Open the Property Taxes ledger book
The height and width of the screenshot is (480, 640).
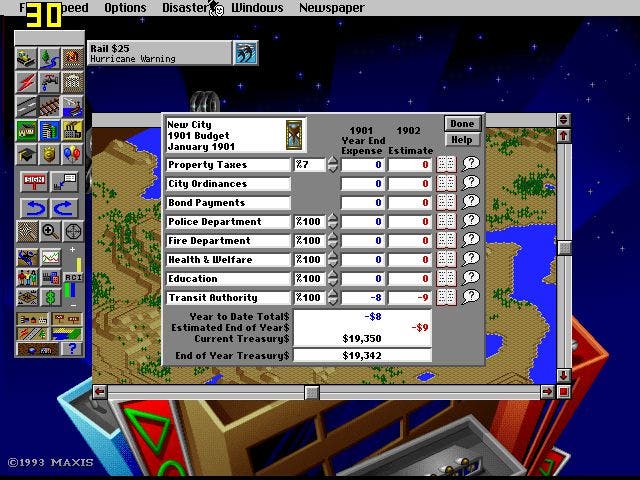pyautogui.click(x=446, y=164)
